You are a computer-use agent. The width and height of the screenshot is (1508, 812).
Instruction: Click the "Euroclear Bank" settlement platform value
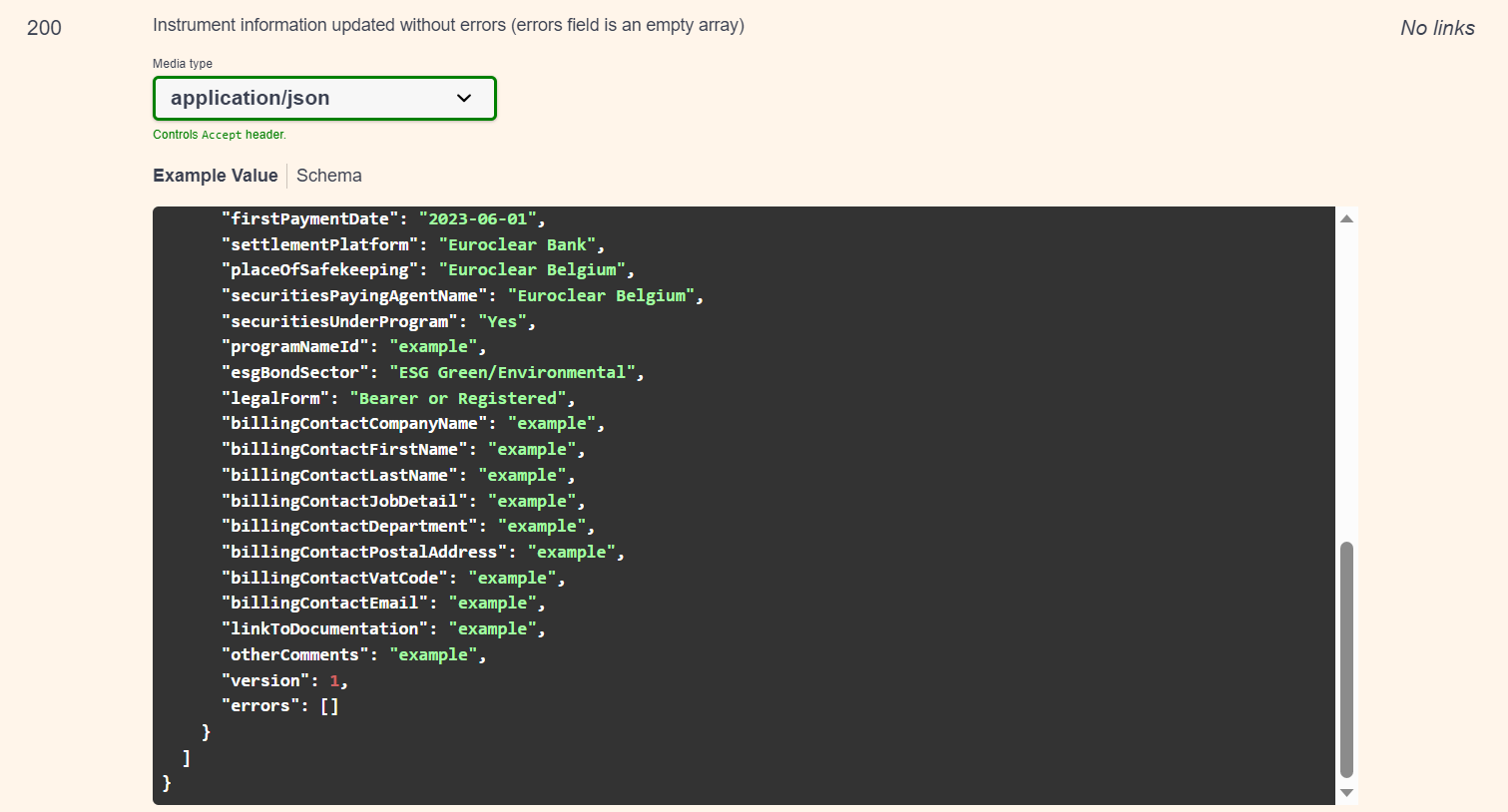(517, 244)
